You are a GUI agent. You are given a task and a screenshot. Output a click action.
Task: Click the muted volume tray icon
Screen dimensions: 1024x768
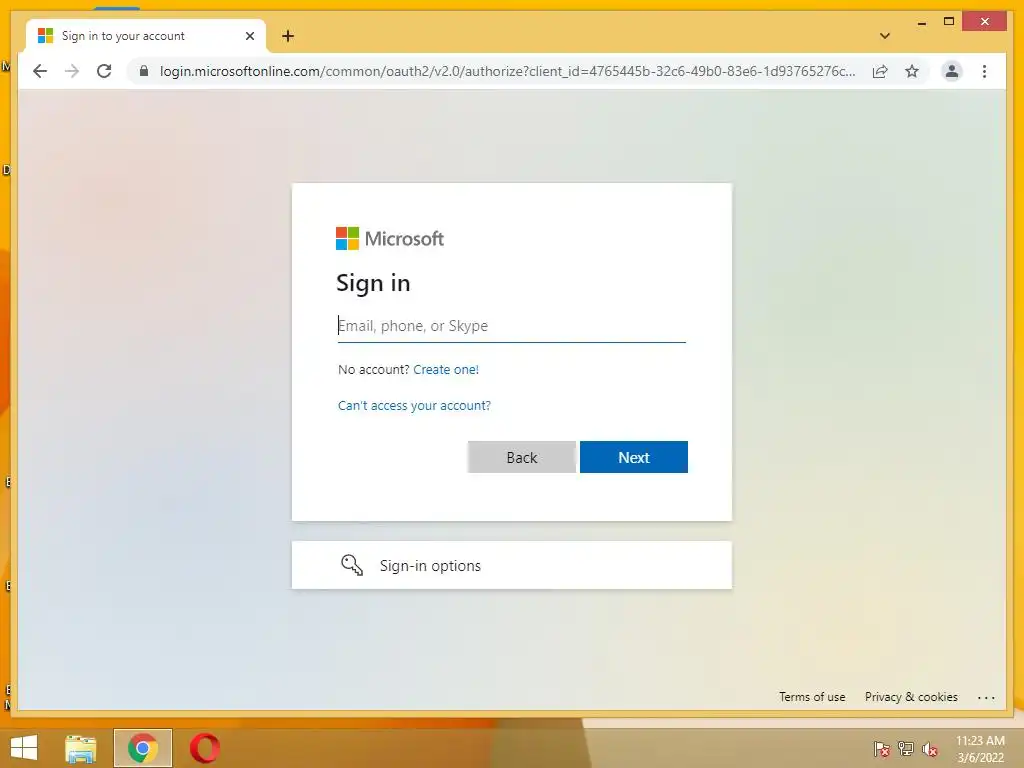[x=929, y=749]
